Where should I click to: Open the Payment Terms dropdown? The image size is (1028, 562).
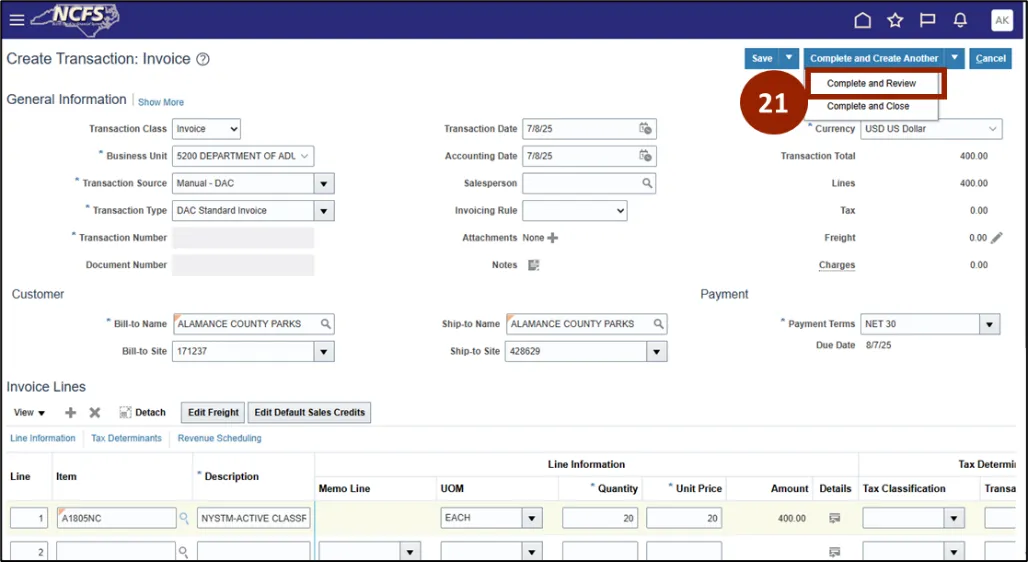click(989, 324)
